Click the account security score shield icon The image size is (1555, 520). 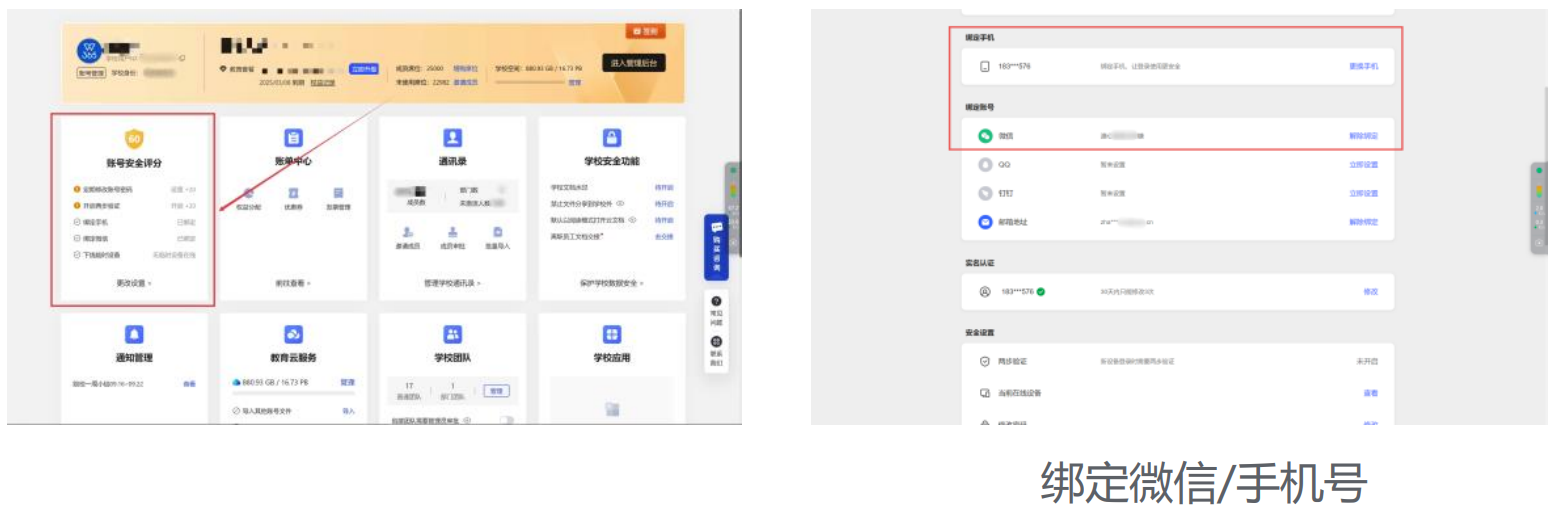(x=134, y=138)
